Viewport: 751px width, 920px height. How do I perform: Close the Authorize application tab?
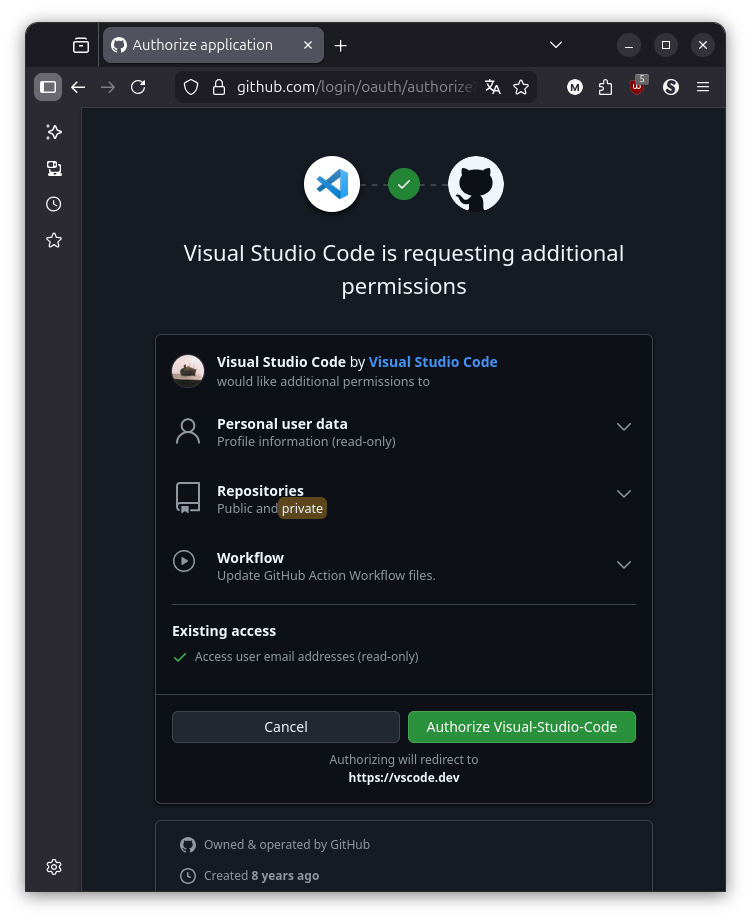click(307, 45)
